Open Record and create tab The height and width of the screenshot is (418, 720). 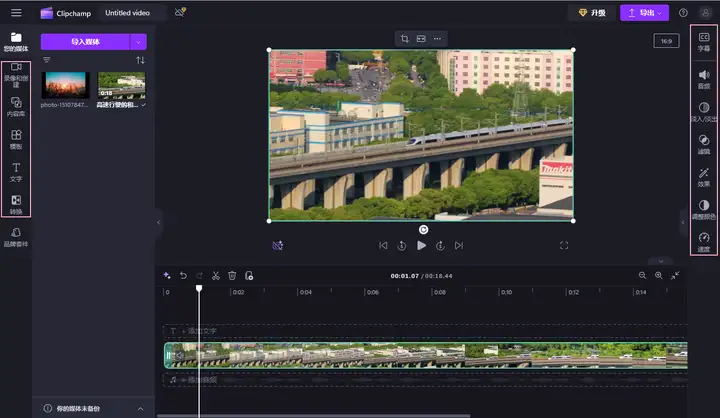coord(16,74)
